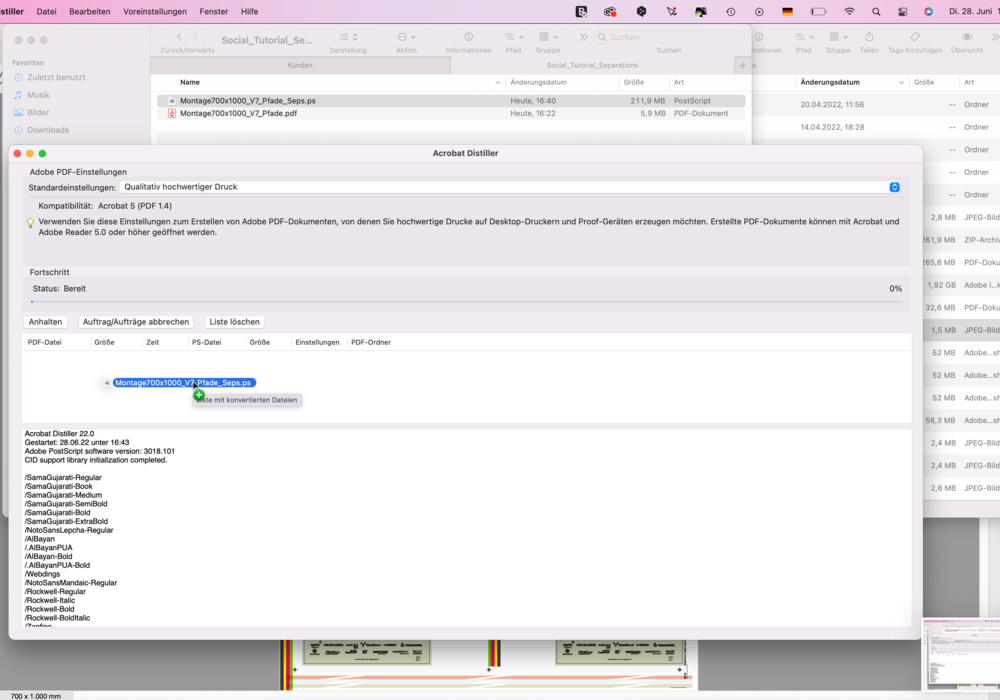Select Montage700x1000_V7_Pfade_Seps.ps in Finder
Screen dimensions: 1000x700
point(451,101)
